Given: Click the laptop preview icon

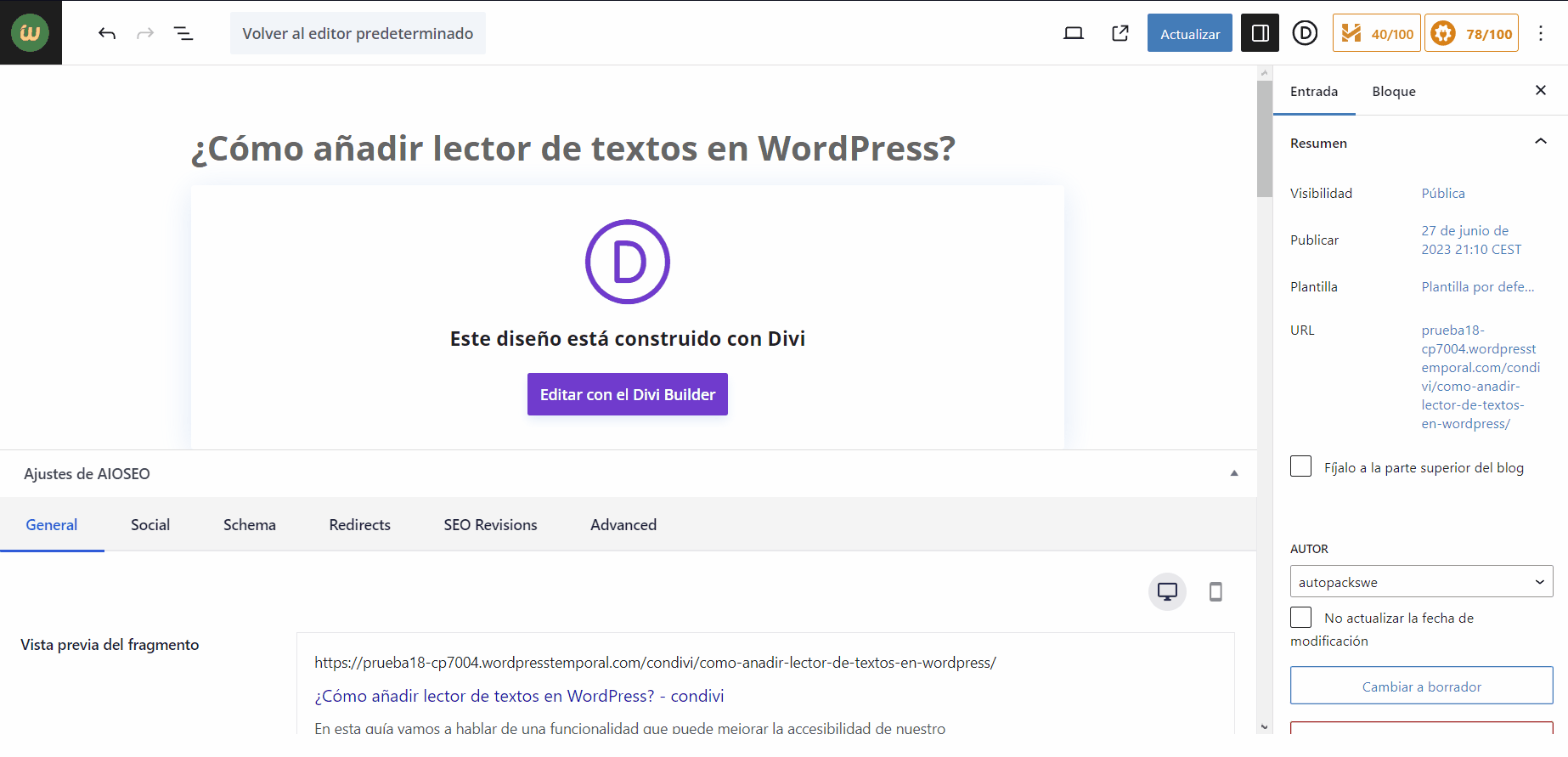Looking at the screenshot, I should coord(1074,33).
